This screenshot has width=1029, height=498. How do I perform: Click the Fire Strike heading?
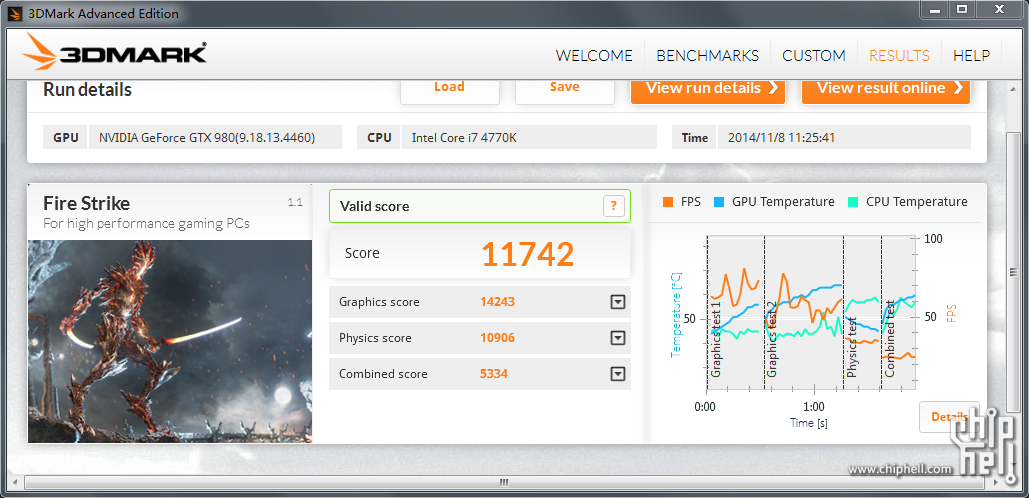pyautogui.click(x=87, y=203)
